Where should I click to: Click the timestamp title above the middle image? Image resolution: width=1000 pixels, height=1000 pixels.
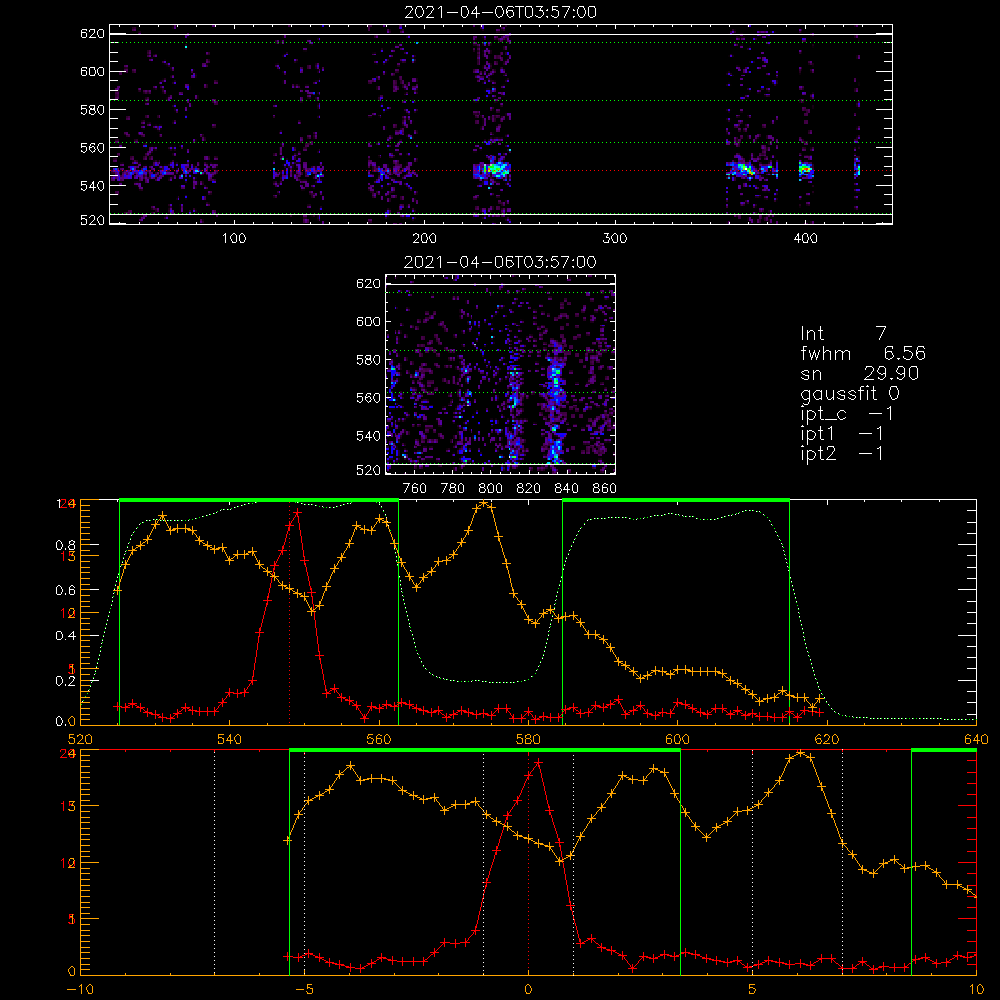coord(501,262)
